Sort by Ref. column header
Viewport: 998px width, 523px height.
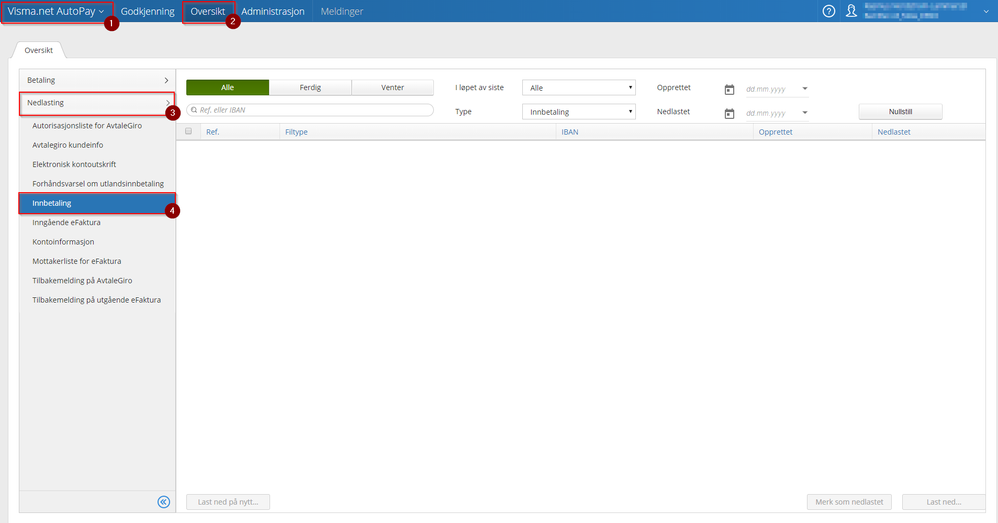coord(213,132)
